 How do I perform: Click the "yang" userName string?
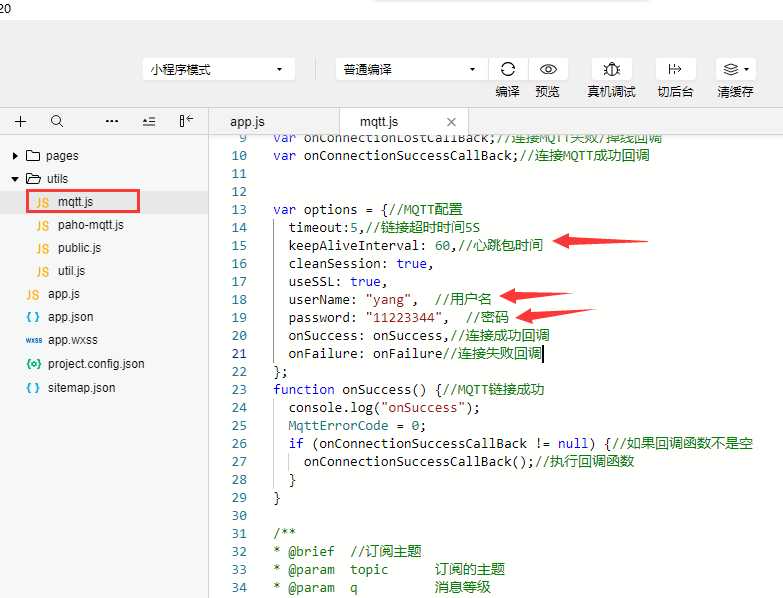(x=388, y=299)
